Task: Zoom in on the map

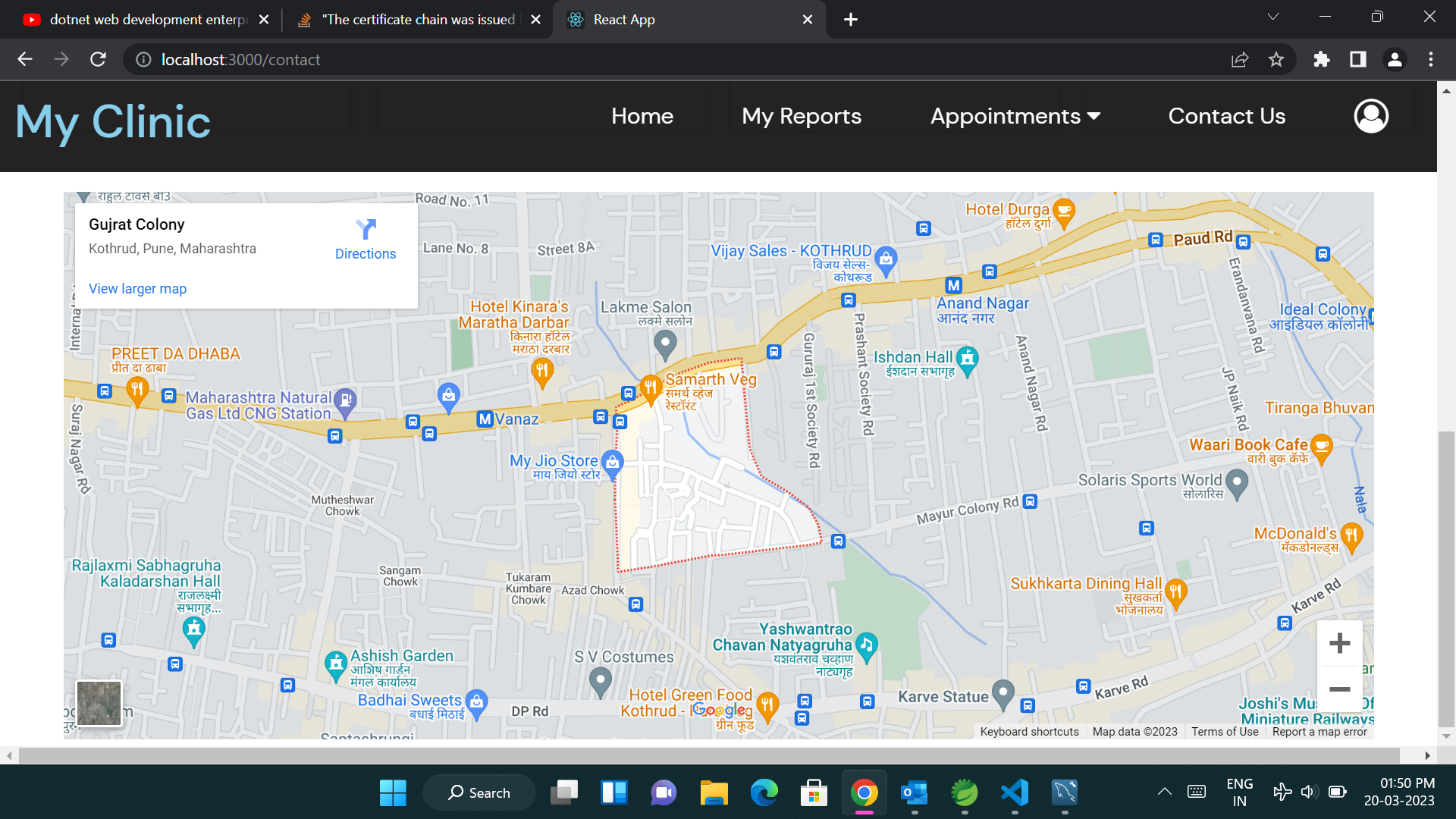Action: coord(1339,643)
